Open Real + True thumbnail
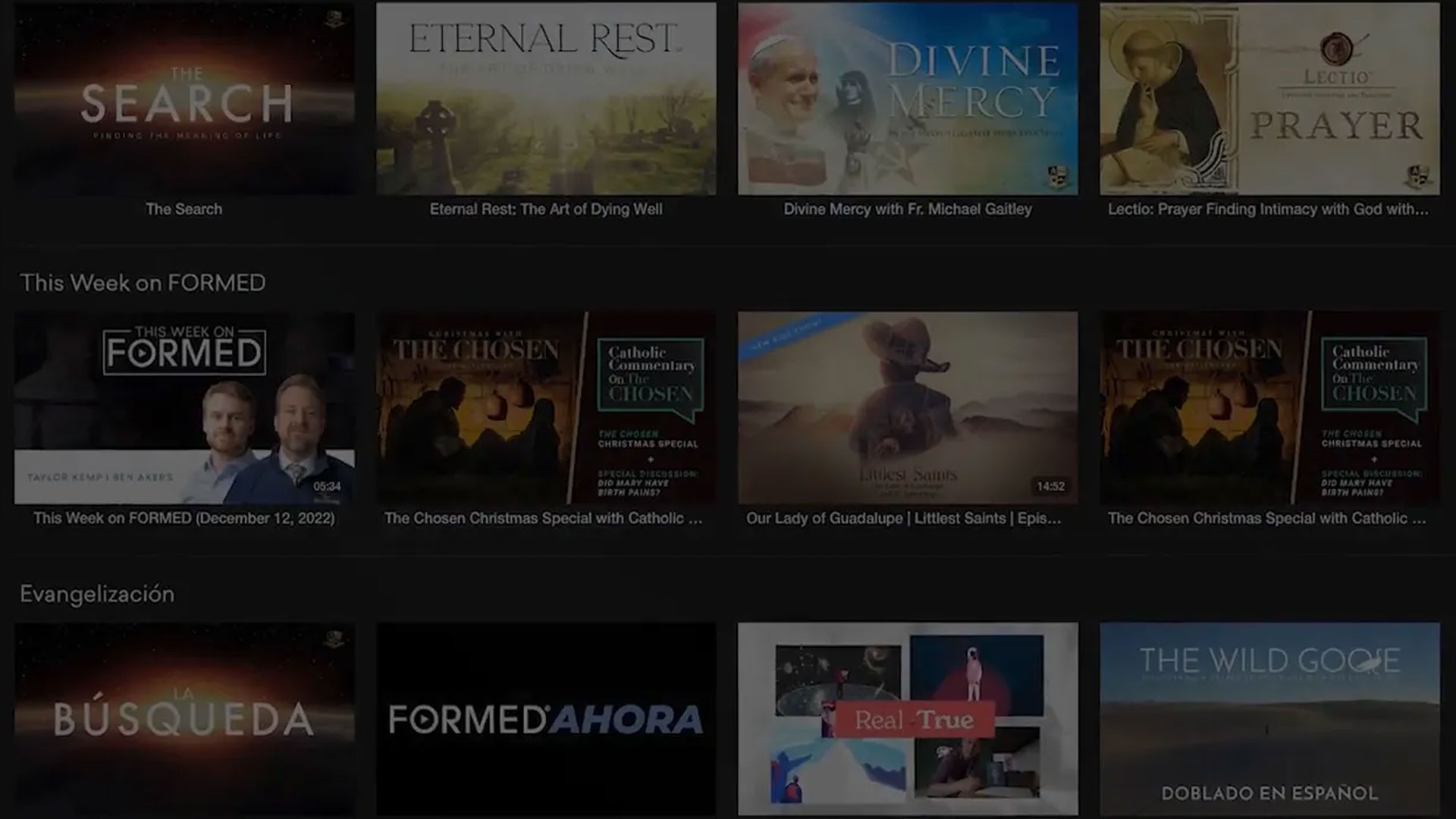The image size is (1456, 819). tap(908, 719)
